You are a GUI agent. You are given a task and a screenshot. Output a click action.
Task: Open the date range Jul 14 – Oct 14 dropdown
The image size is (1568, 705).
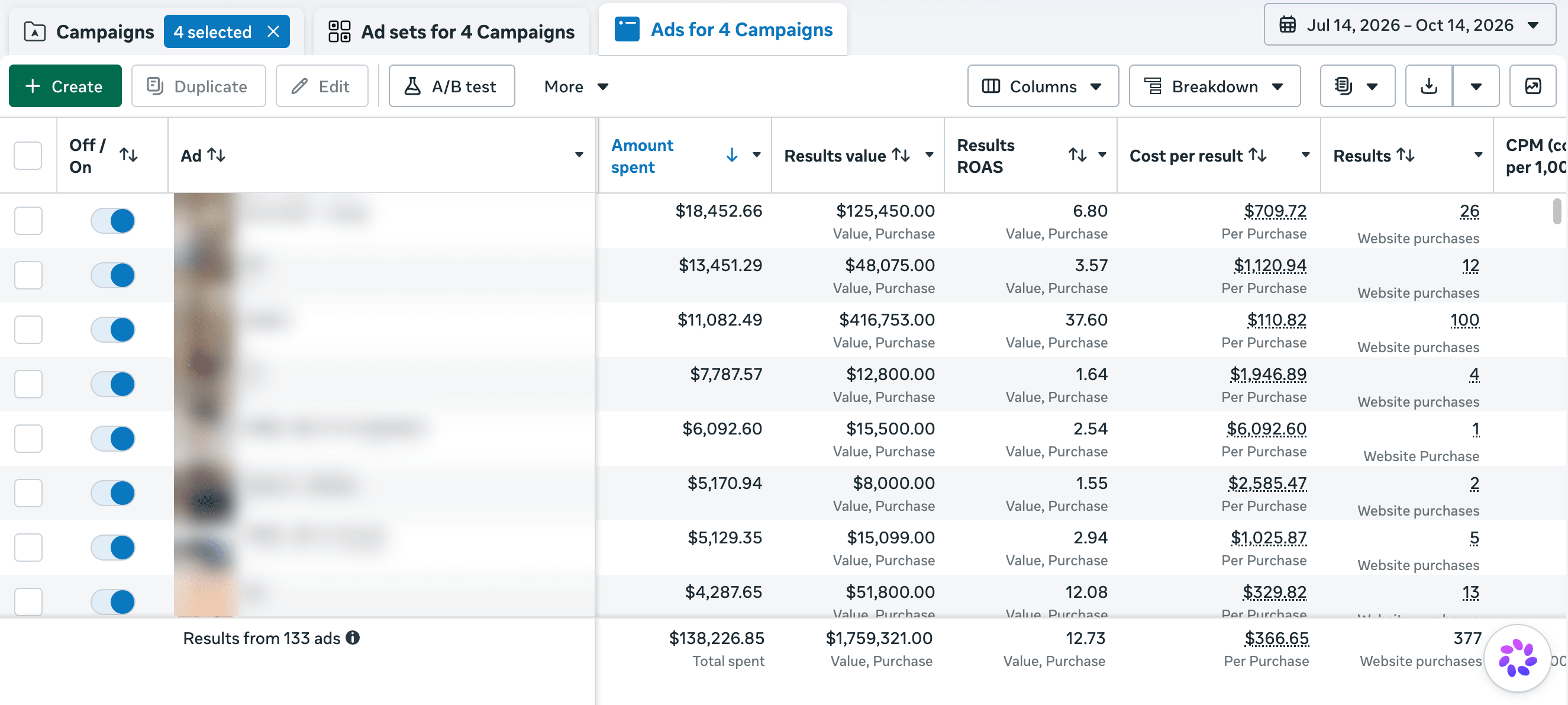click(1410, 25)
